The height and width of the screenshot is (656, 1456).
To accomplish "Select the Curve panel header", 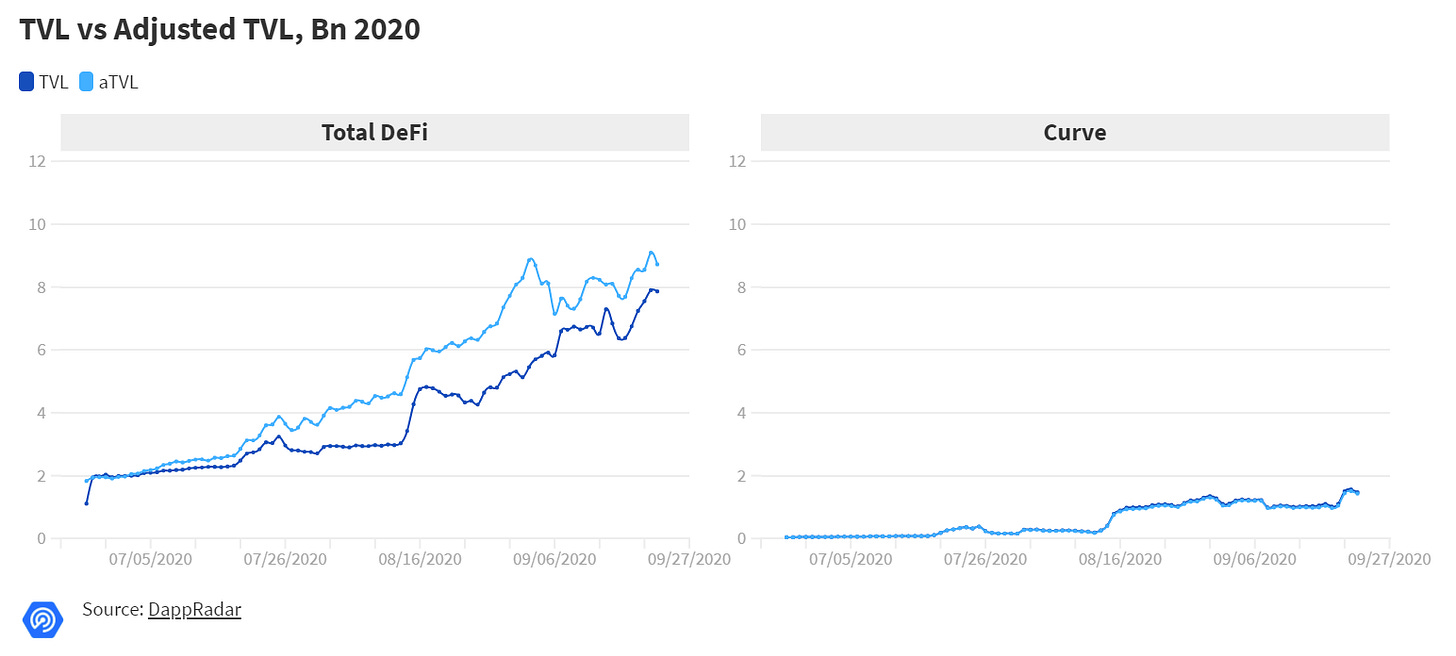I will 1075,132.
